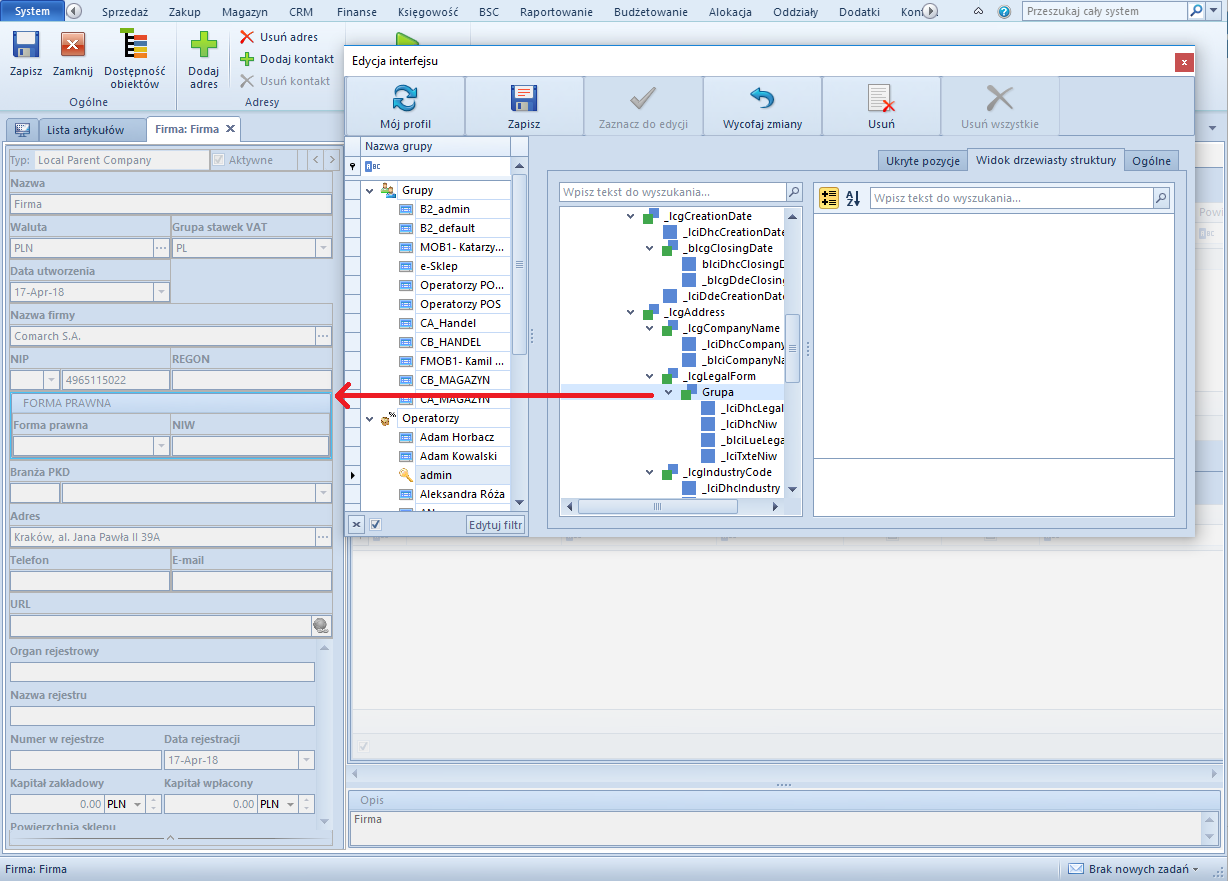Open Dostępność obiektów in the ribbon
The width and height of the screenshot is (1228, 881).
[135, 60]
